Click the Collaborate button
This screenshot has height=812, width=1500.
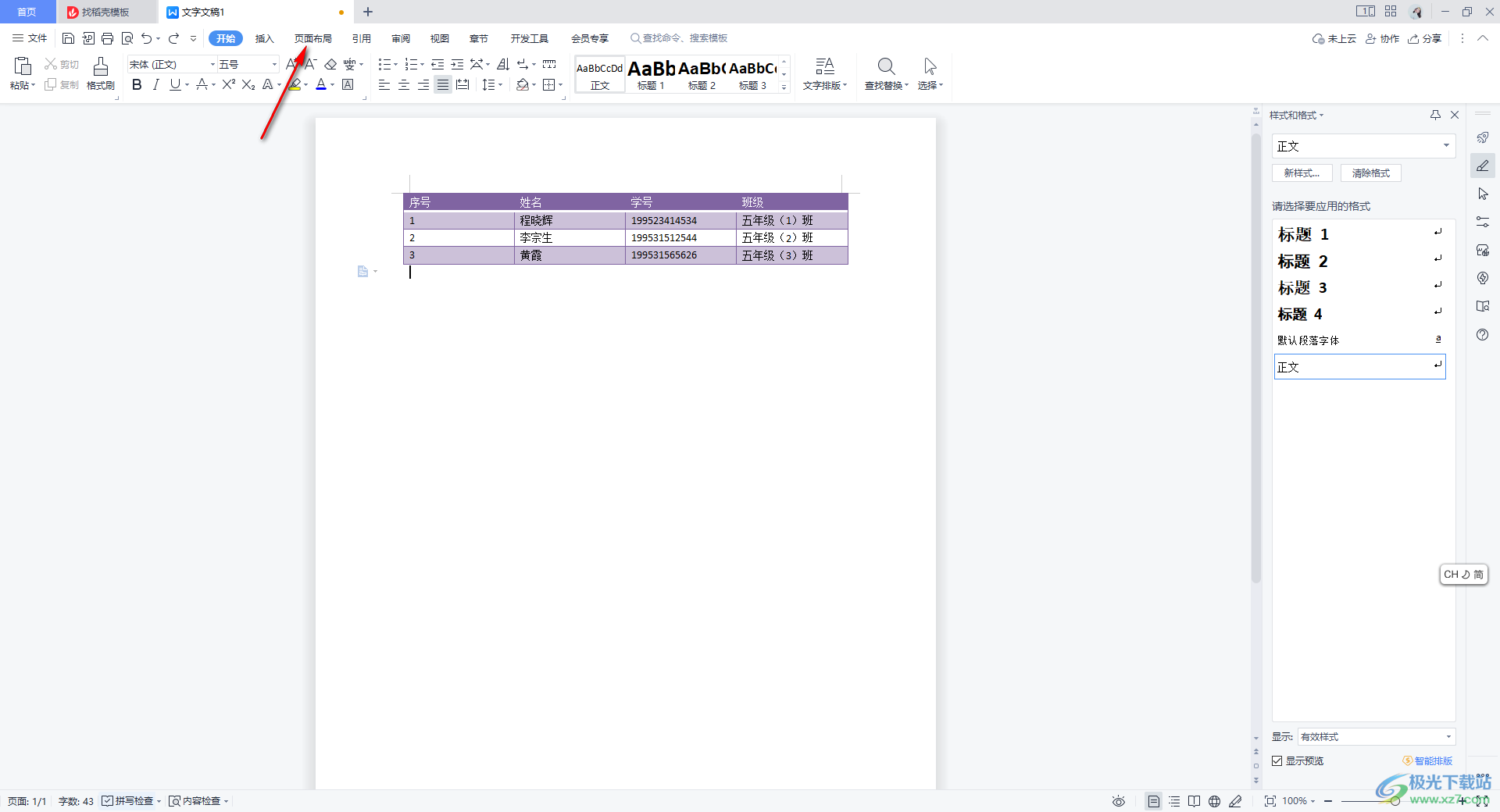pyautogui.click(x=1382, y=38)
